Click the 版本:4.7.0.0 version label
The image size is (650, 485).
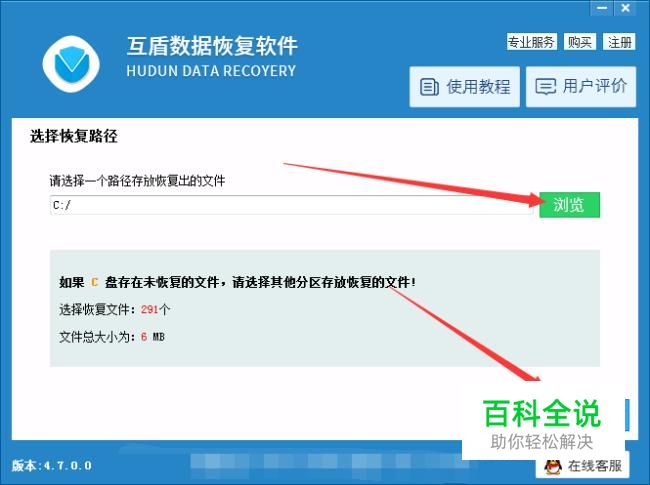(x=52, y=466)
